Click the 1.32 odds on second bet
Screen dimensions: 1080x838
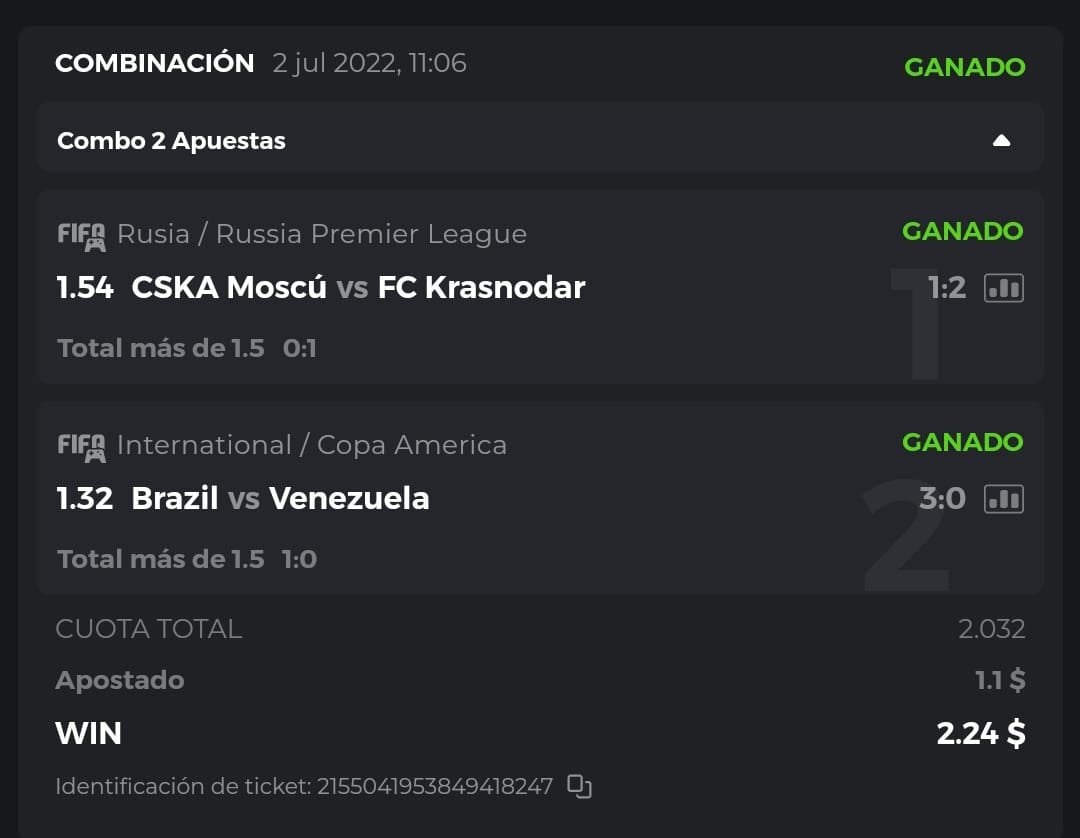[x=85, y=498]
